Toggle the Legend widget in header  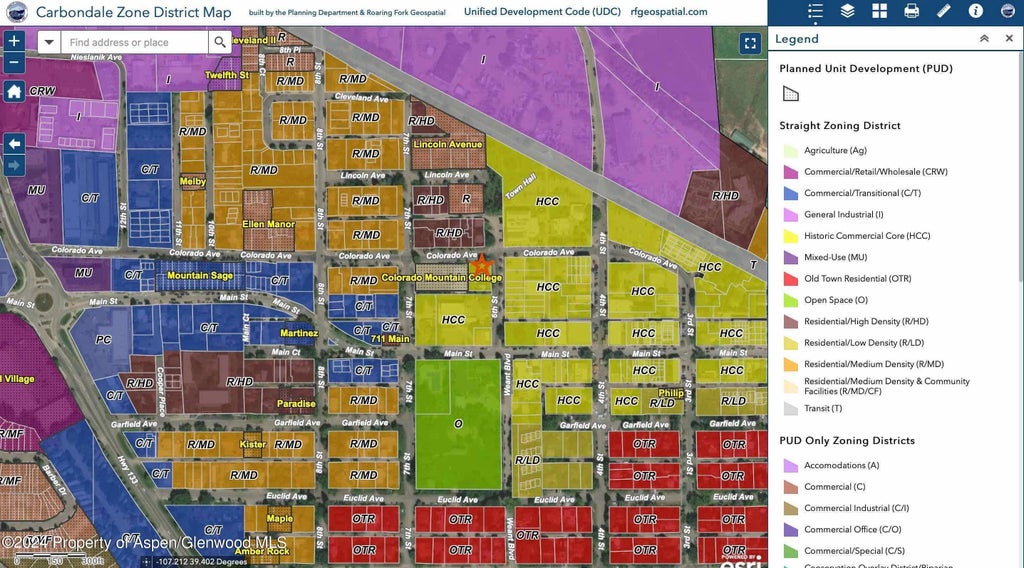[x=815, y=11]
